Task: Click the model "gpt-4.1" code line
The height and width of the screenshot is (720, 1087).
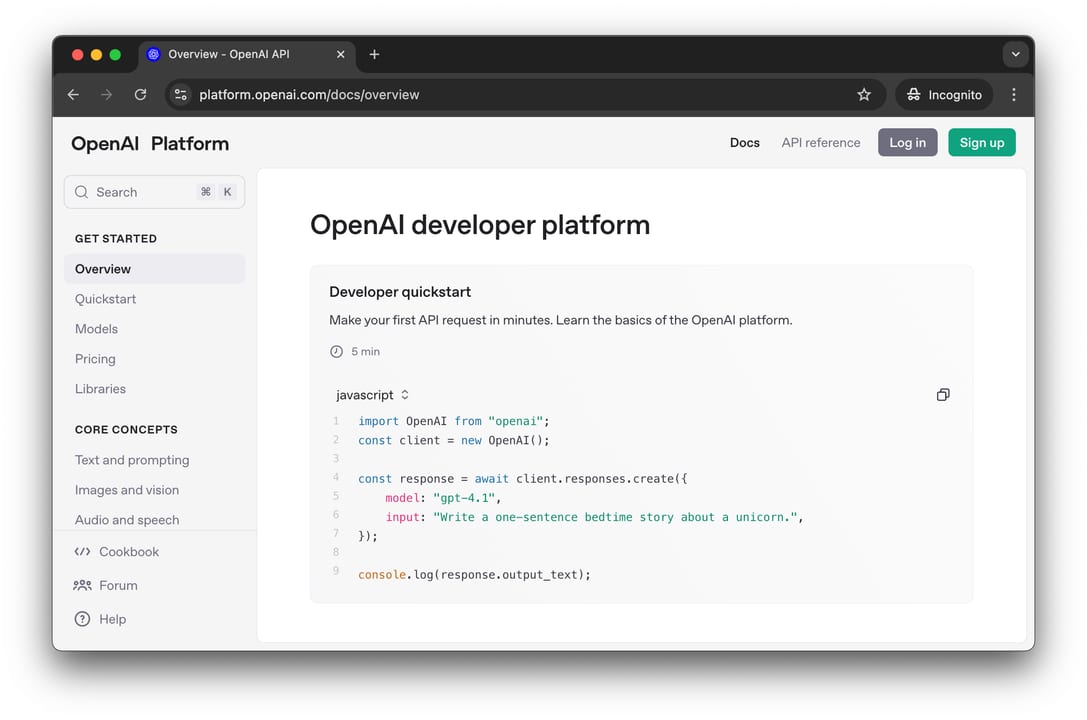Action: point(443,498)
